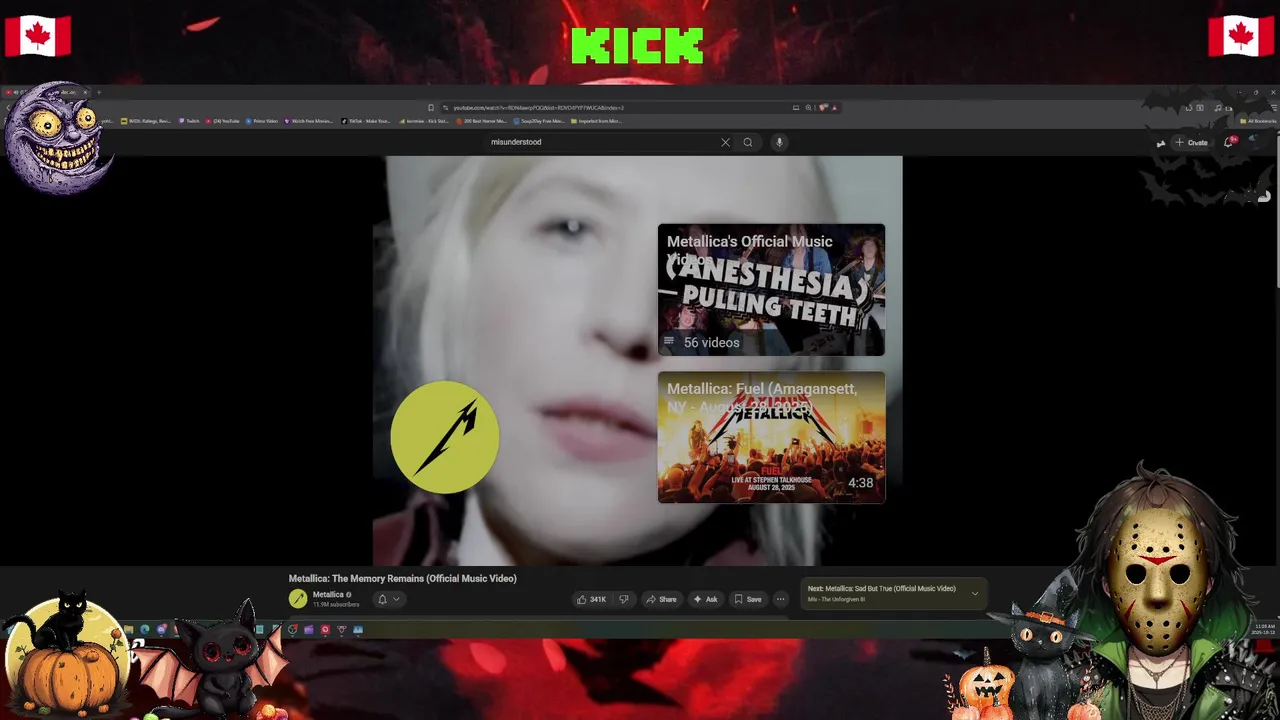Viewport: 1280px width, 720px height.
Task: Click the 'Mix - The Unforgiven III' subtitle
Action: point(837,599)
